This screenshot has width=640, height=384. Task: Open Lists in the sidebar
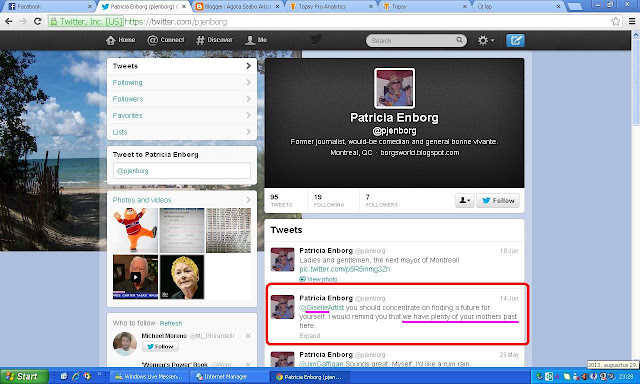coord(182,132)
